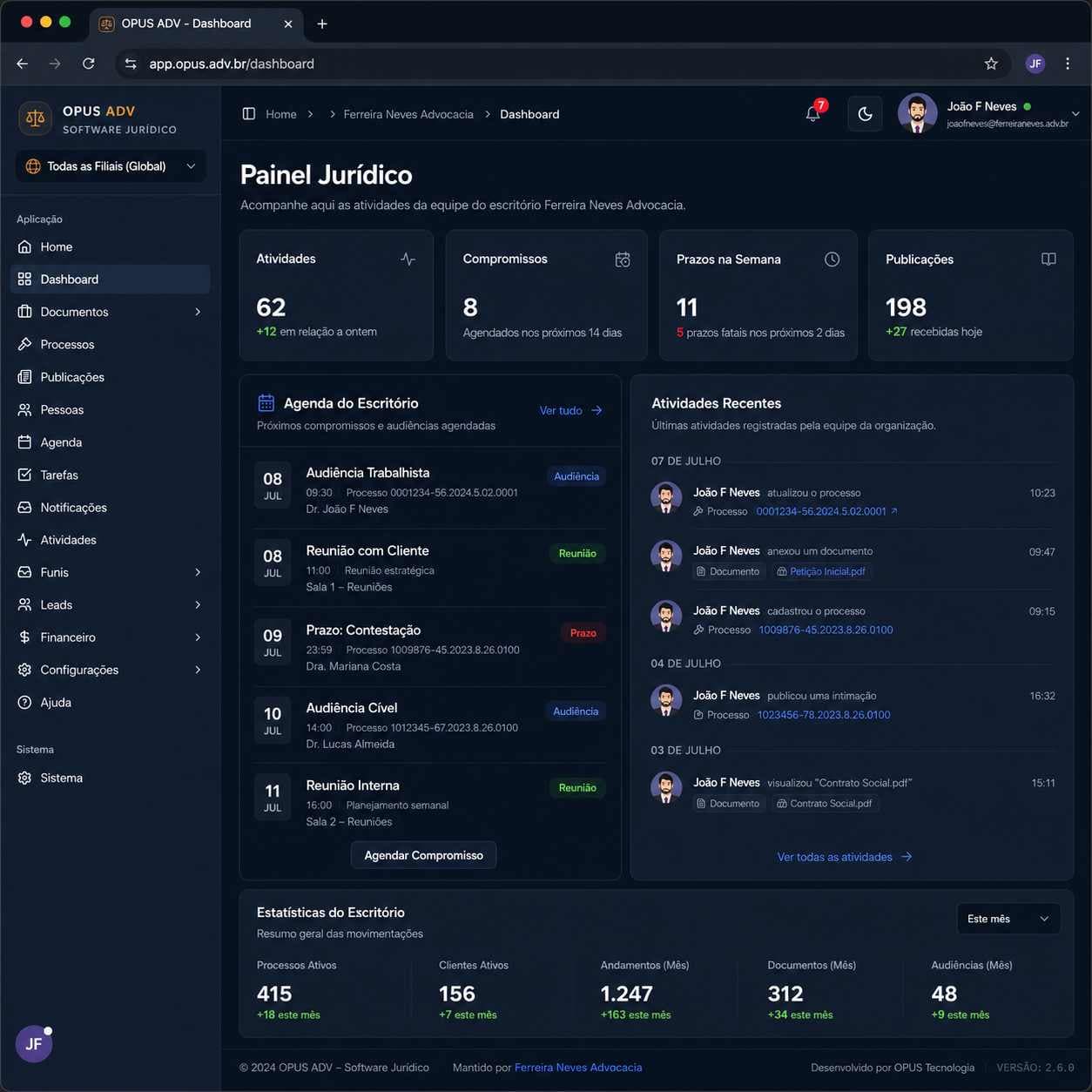Open Home in the sidebar

pos(111,247)
